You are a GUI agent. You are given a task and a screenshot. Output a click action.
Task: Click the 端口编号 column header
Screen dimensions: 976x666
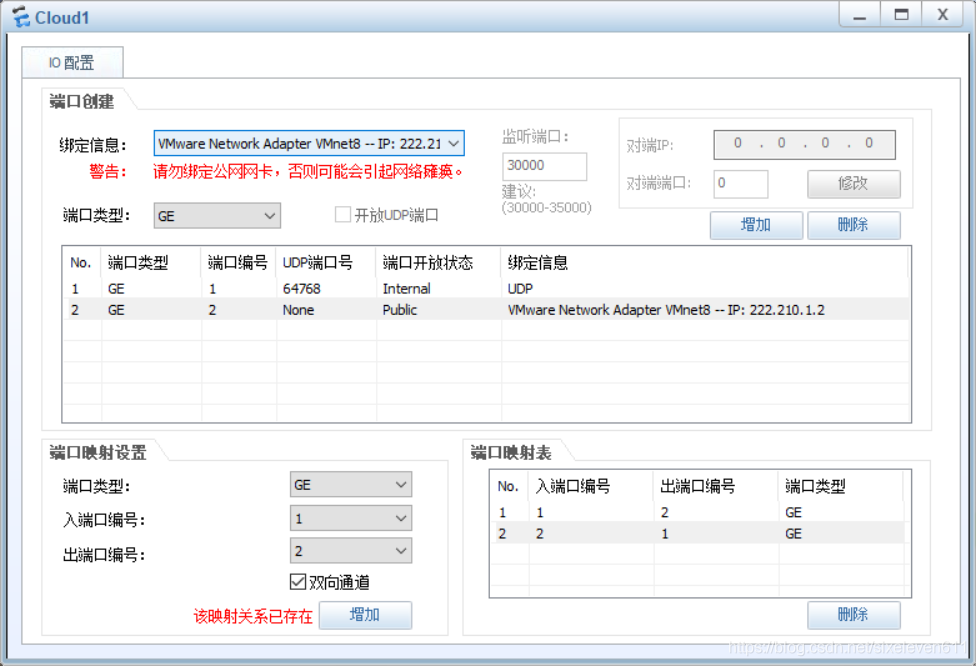[x=238, y=263]
